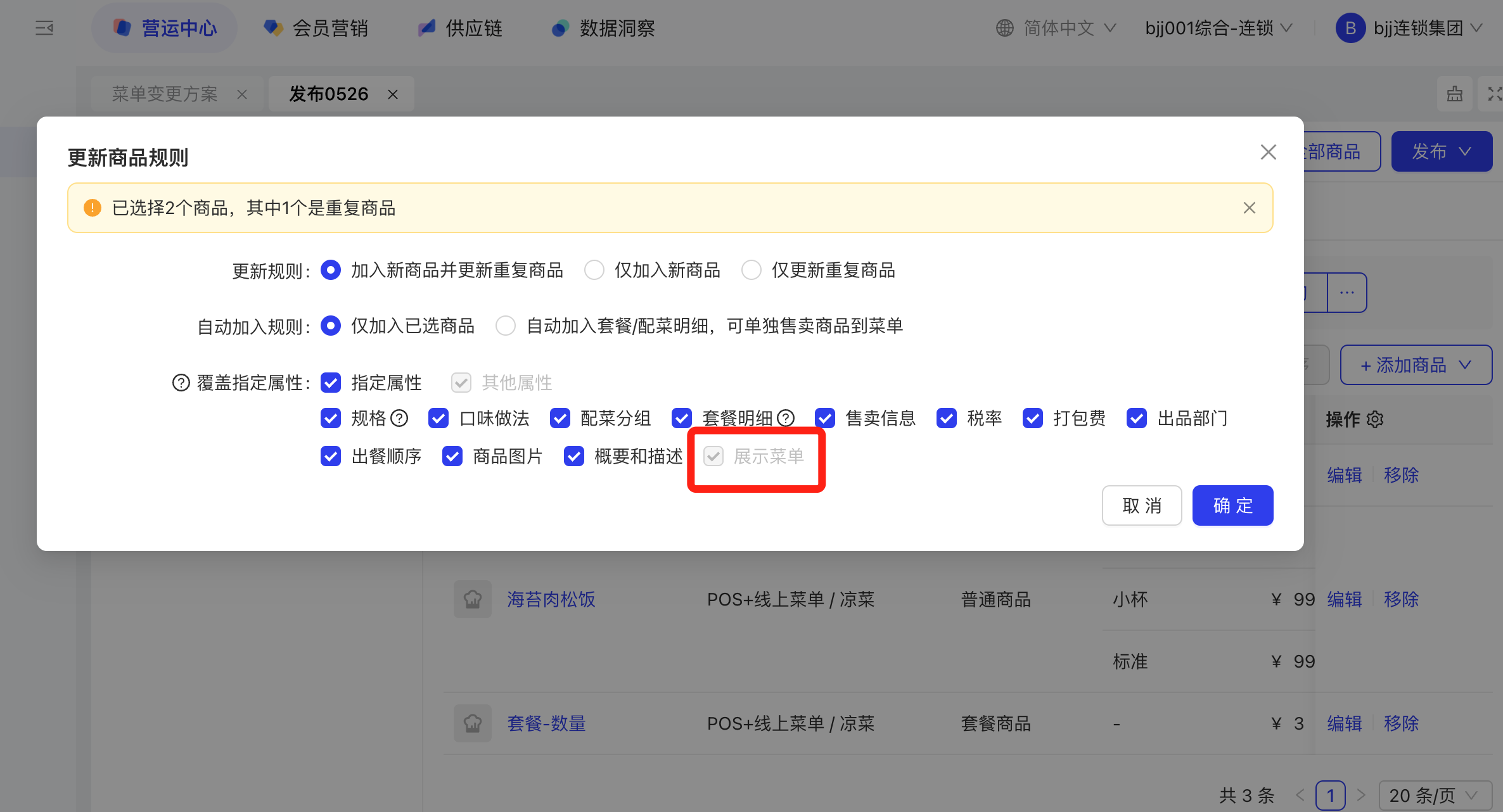
Task: Click 海苔肉松饭 product thumbnail image
Action: (x=472, y=599)
